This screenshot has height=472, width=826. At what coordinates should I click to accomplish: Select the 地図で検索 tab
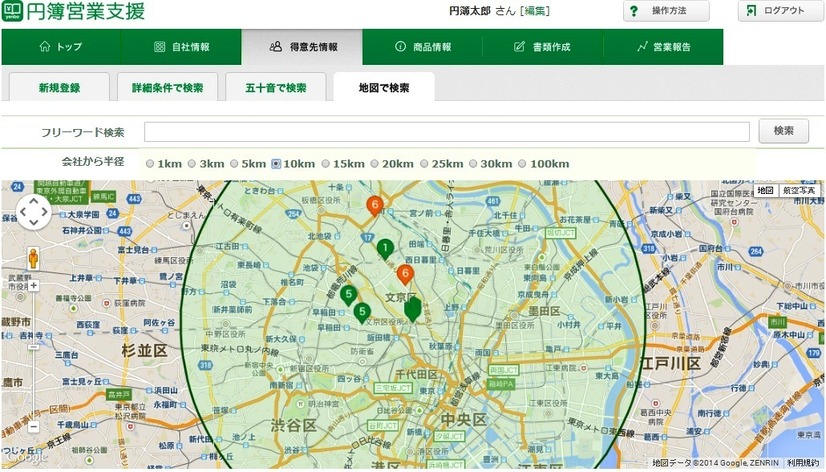[x=384, y=87]
